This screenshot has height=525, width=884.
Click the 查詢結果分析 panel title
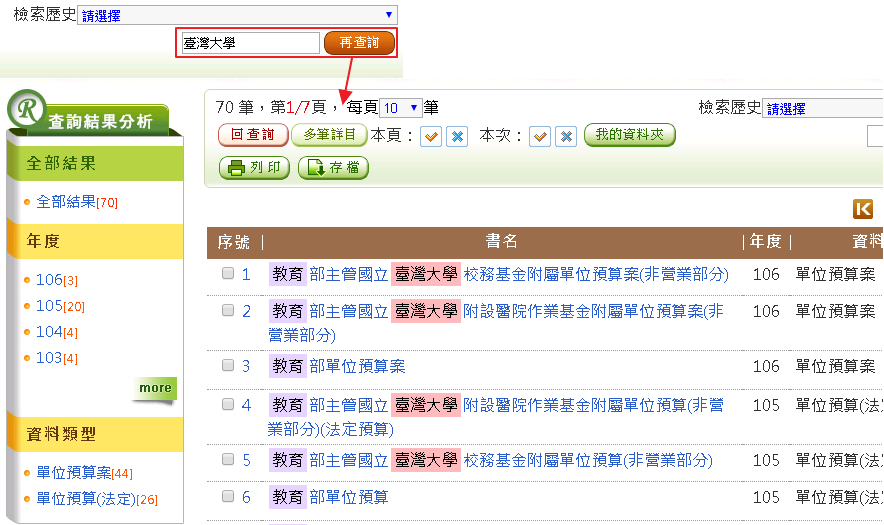pyautogui.click(x=100, y=121)
